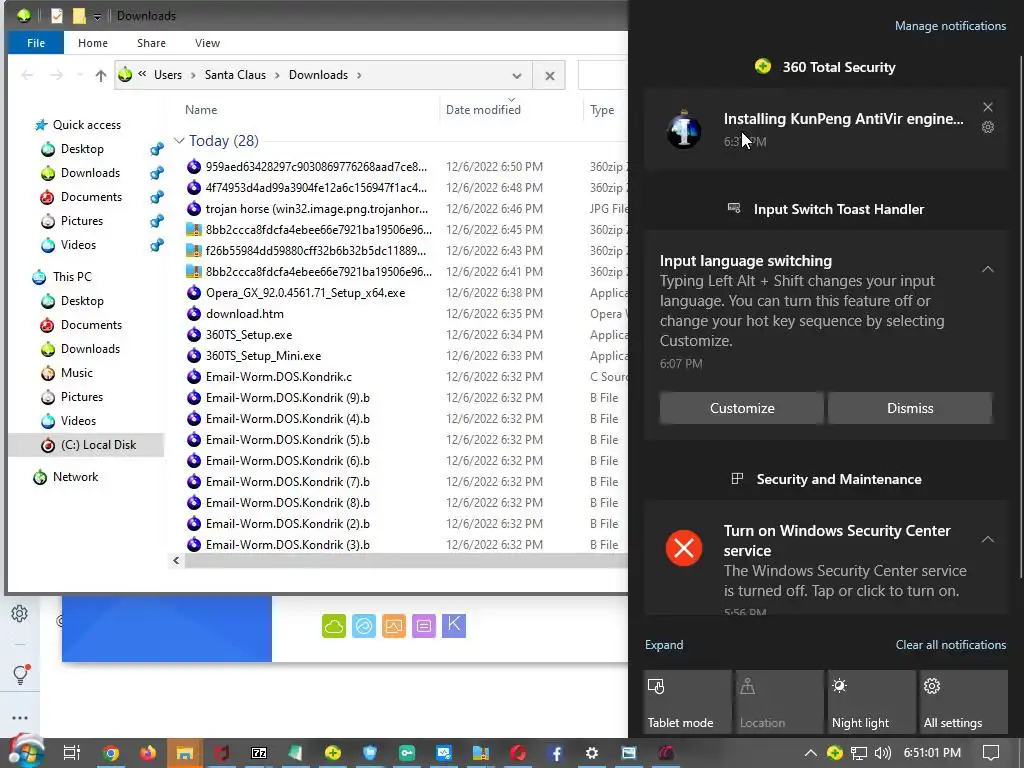1024x768 pixels.
Task: Show hidden system tray icons
Action: point(810,753)
